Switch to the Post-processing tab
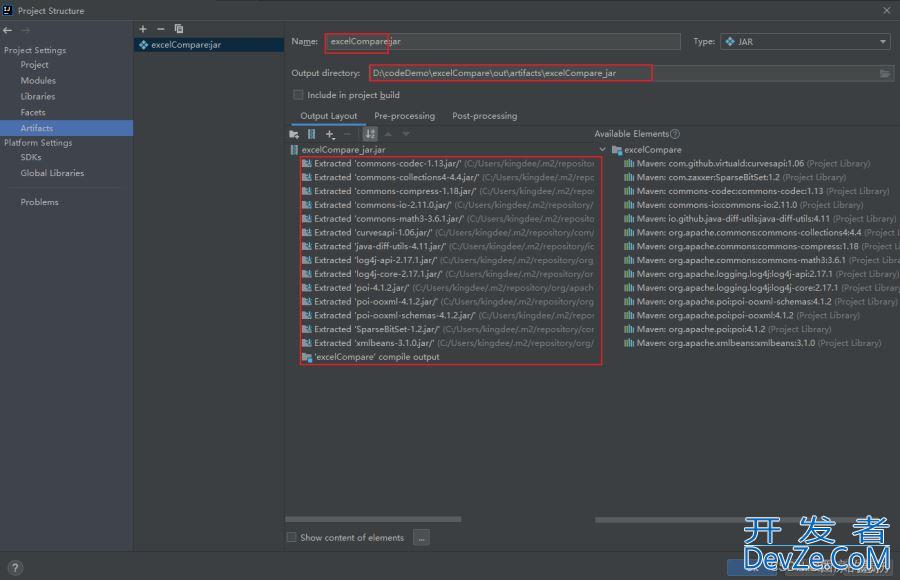 click(x=484, y=116)
